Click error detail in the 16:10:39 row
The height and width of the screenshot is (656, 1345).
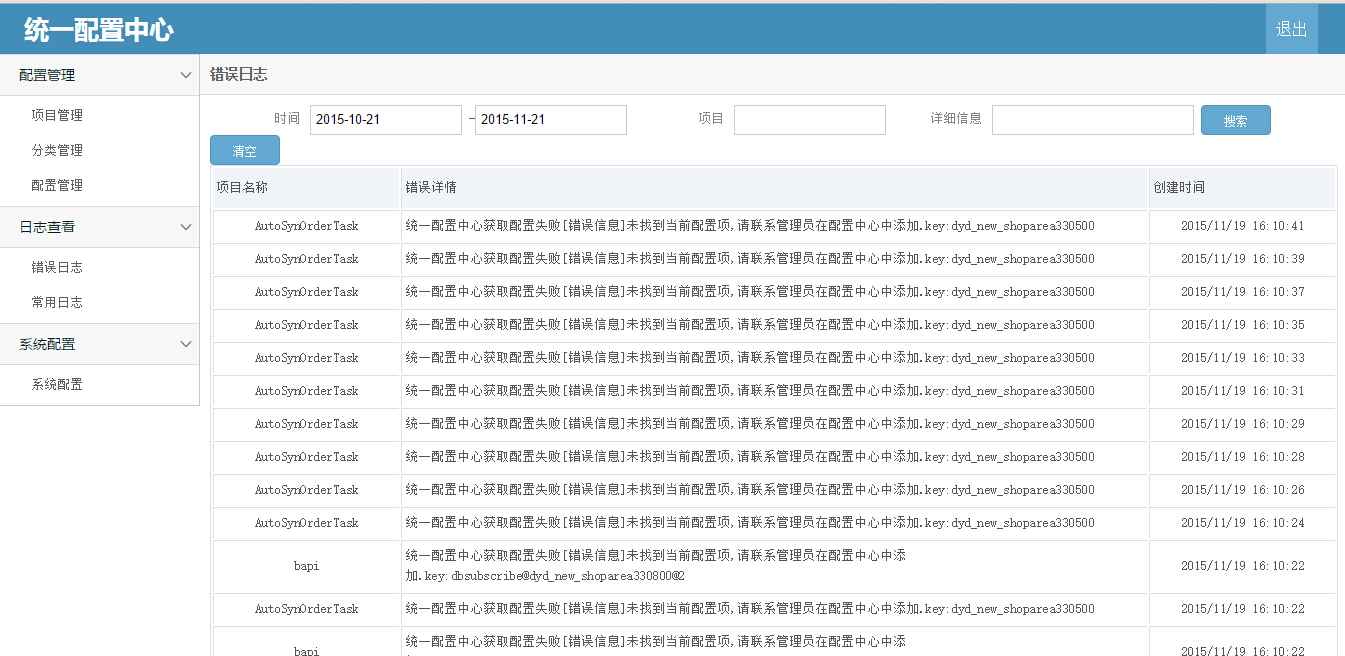point(750,259)
